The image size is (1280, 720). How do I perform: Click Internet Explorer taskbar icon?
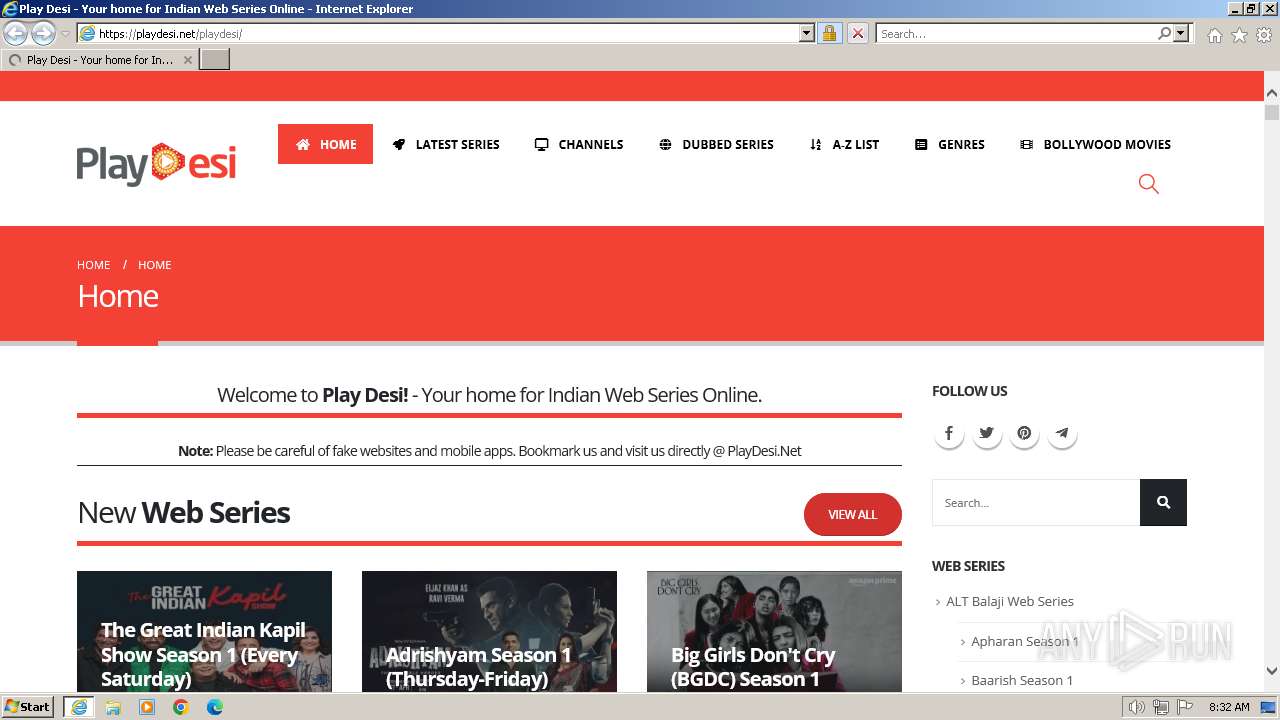(x=79, y=707)
